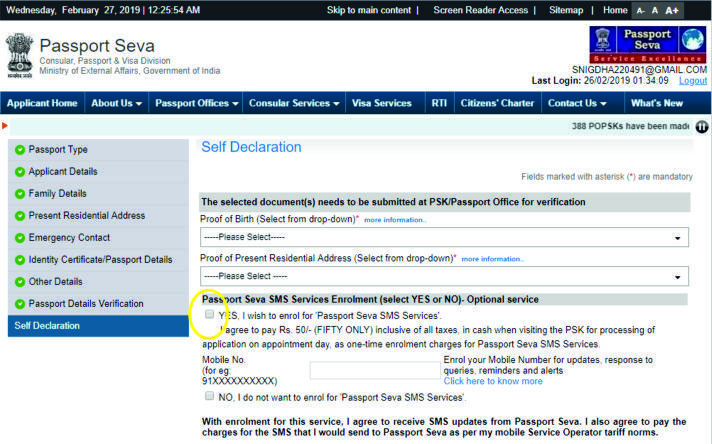Click the national emblem logo beside Passport Seva
Image resolution: width=712 pixels, height=444 pixels.
click(20, 55)
